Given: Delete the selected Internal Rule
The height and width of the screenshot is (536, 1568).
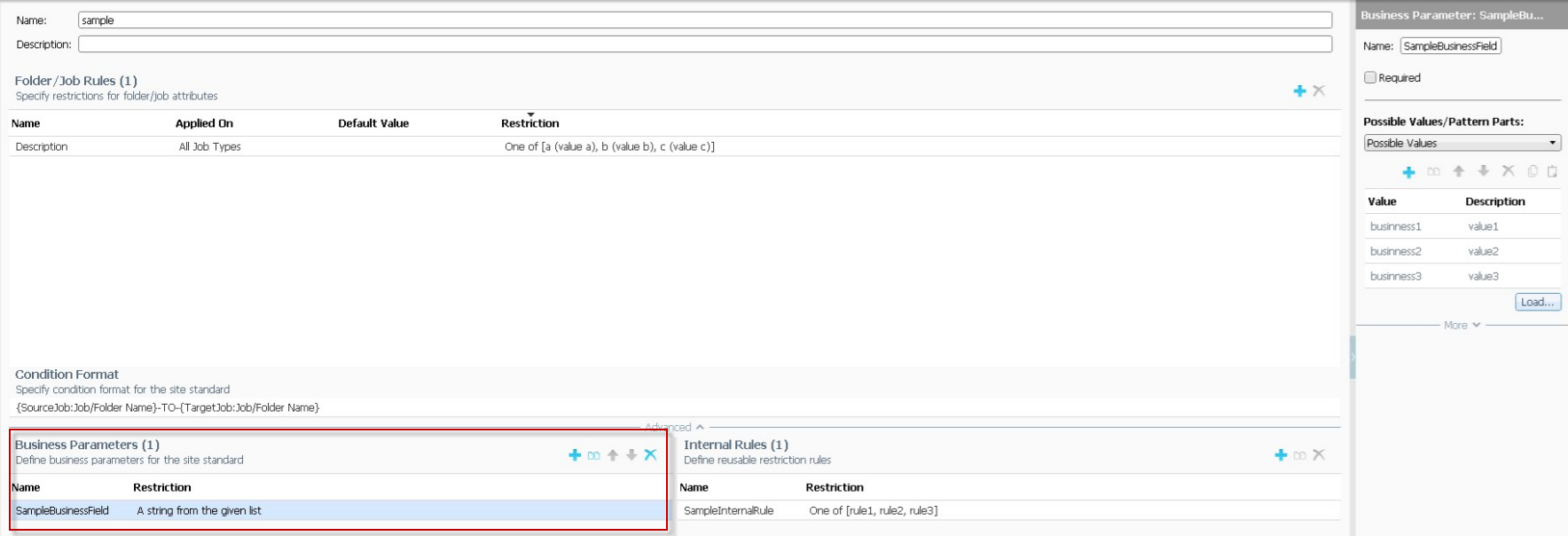Looking at the screenshot, I should (x=1319, y=454).
